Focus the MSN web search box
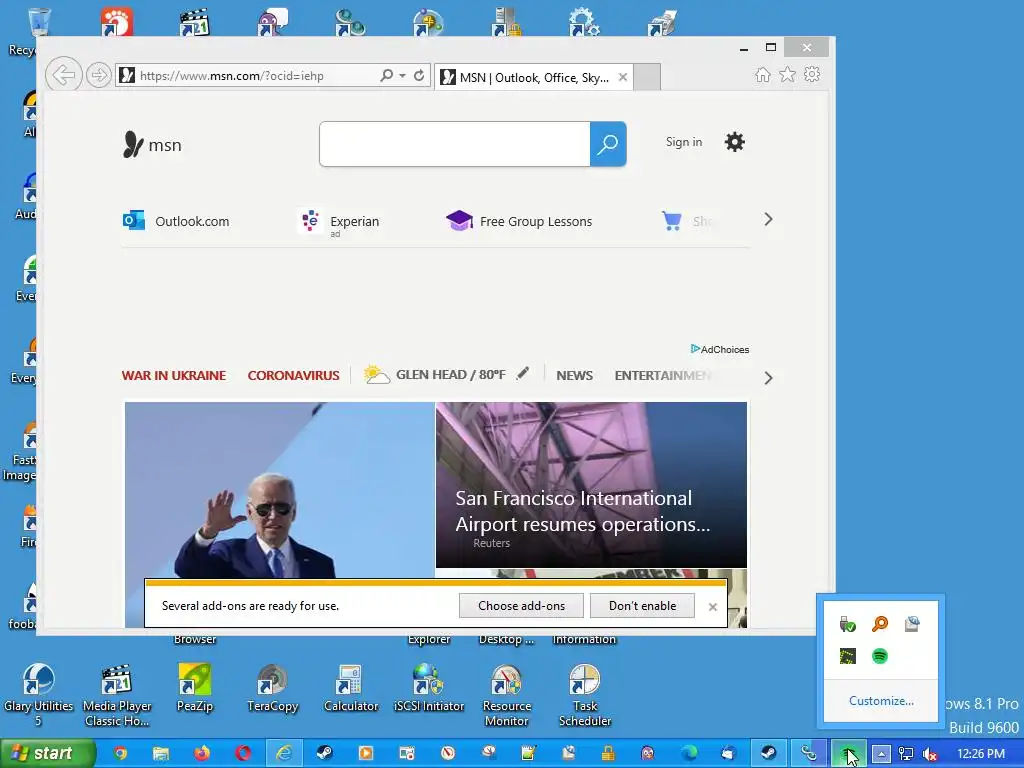This screenshot has height=768, width=1024. [455, 144]
